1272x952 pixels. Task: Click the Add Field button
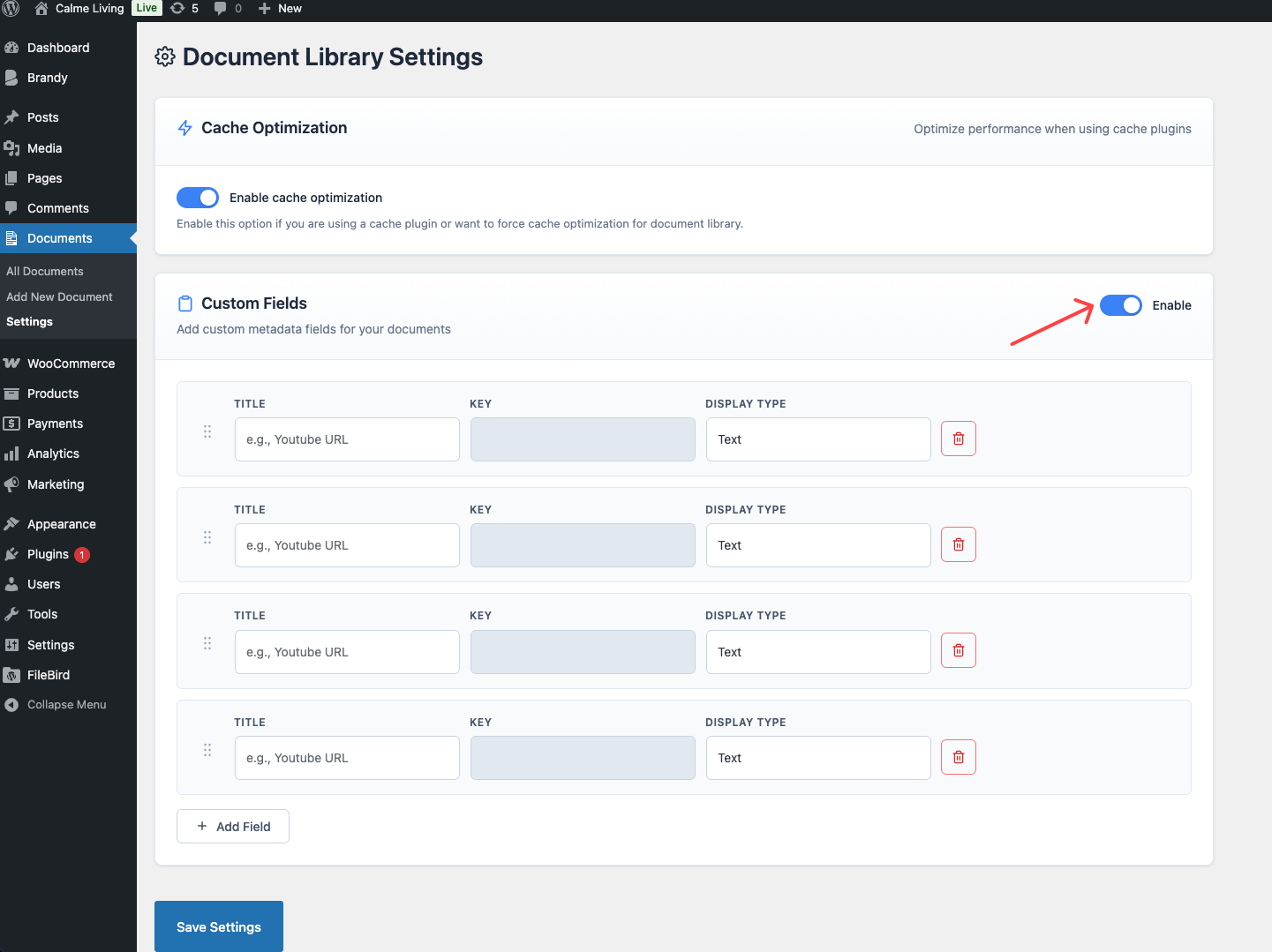click(233, 827)
